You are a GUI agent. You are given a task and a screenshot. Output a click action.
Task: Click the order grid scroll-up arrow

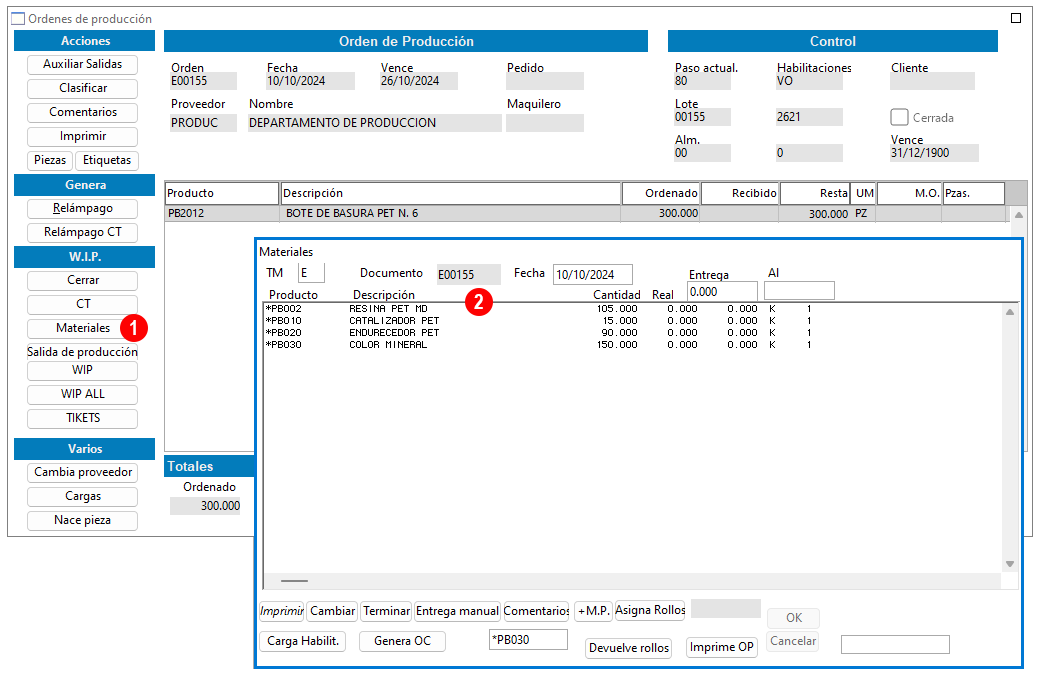[1018, 215]
